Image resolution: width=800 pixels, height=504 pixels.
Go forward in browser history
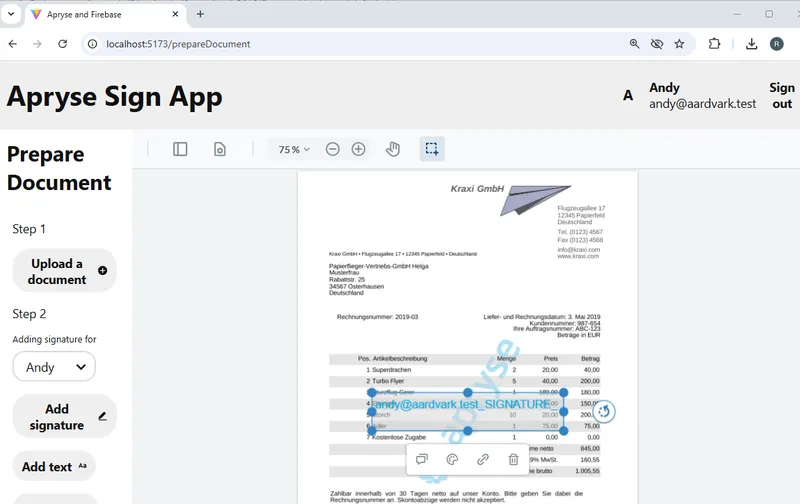click(x=37, y=44)
